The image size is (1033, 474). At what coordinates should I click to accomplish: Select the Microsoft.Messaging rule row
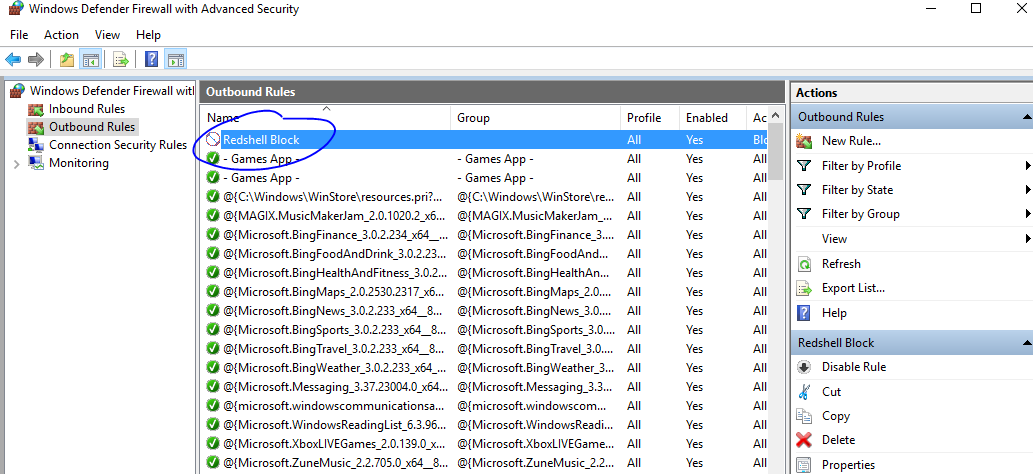coord(484,387)
